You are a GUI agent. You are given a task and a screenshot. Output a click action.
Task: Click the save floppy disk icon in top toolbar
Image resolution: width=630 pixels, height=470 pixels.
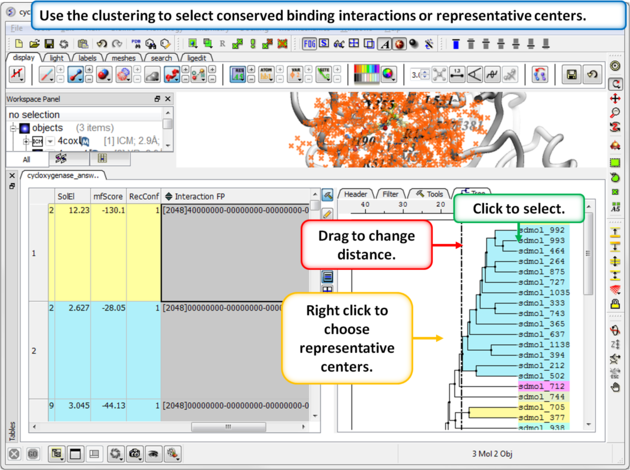[x=48, y=44]
